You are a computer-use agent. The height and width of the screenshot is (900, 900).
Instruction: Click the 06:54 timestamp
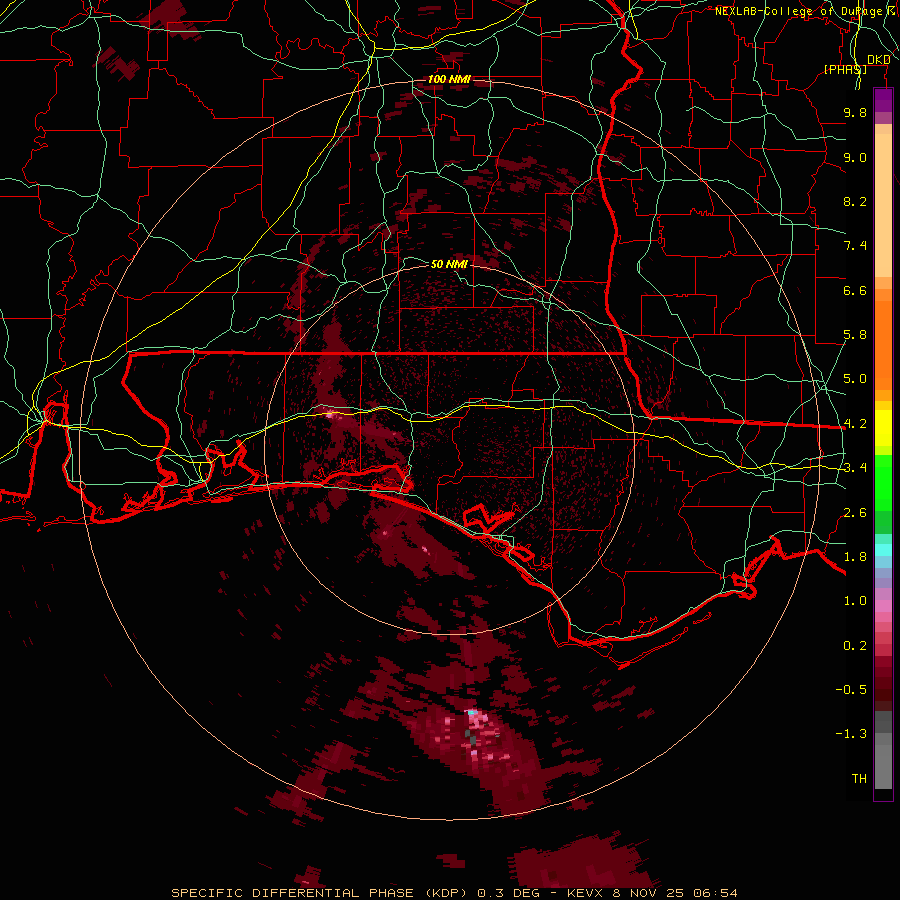click(x=715, y=893)
